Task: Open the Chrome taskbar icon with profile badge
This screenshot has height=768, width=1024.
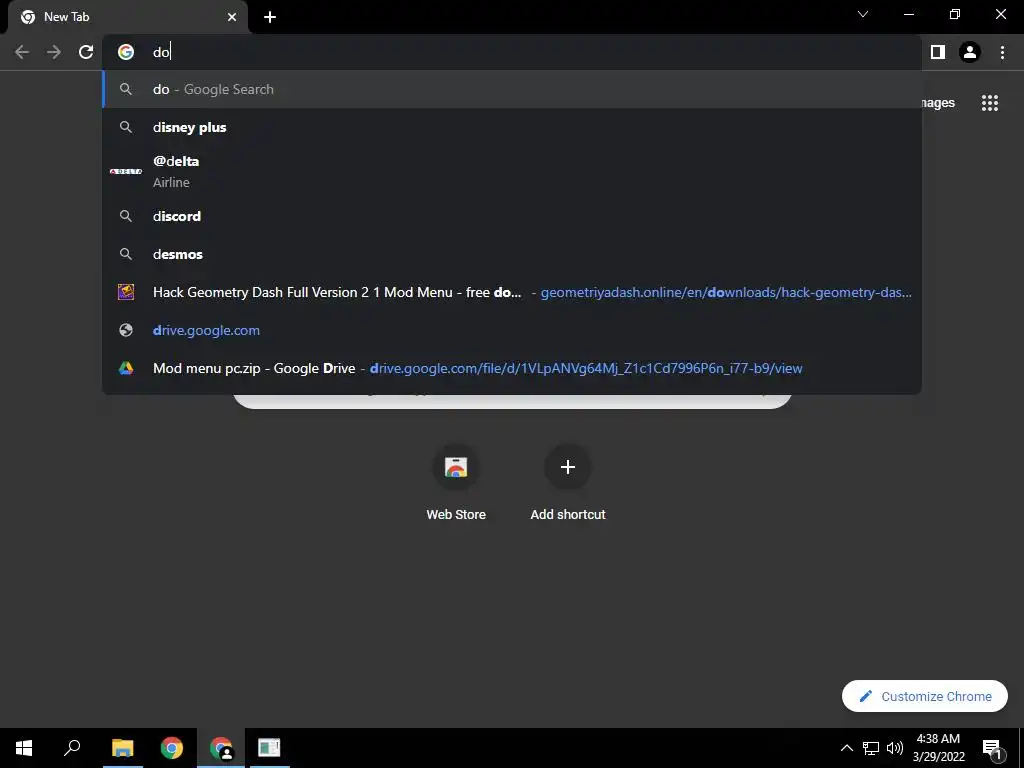Action: coord(221,748)
